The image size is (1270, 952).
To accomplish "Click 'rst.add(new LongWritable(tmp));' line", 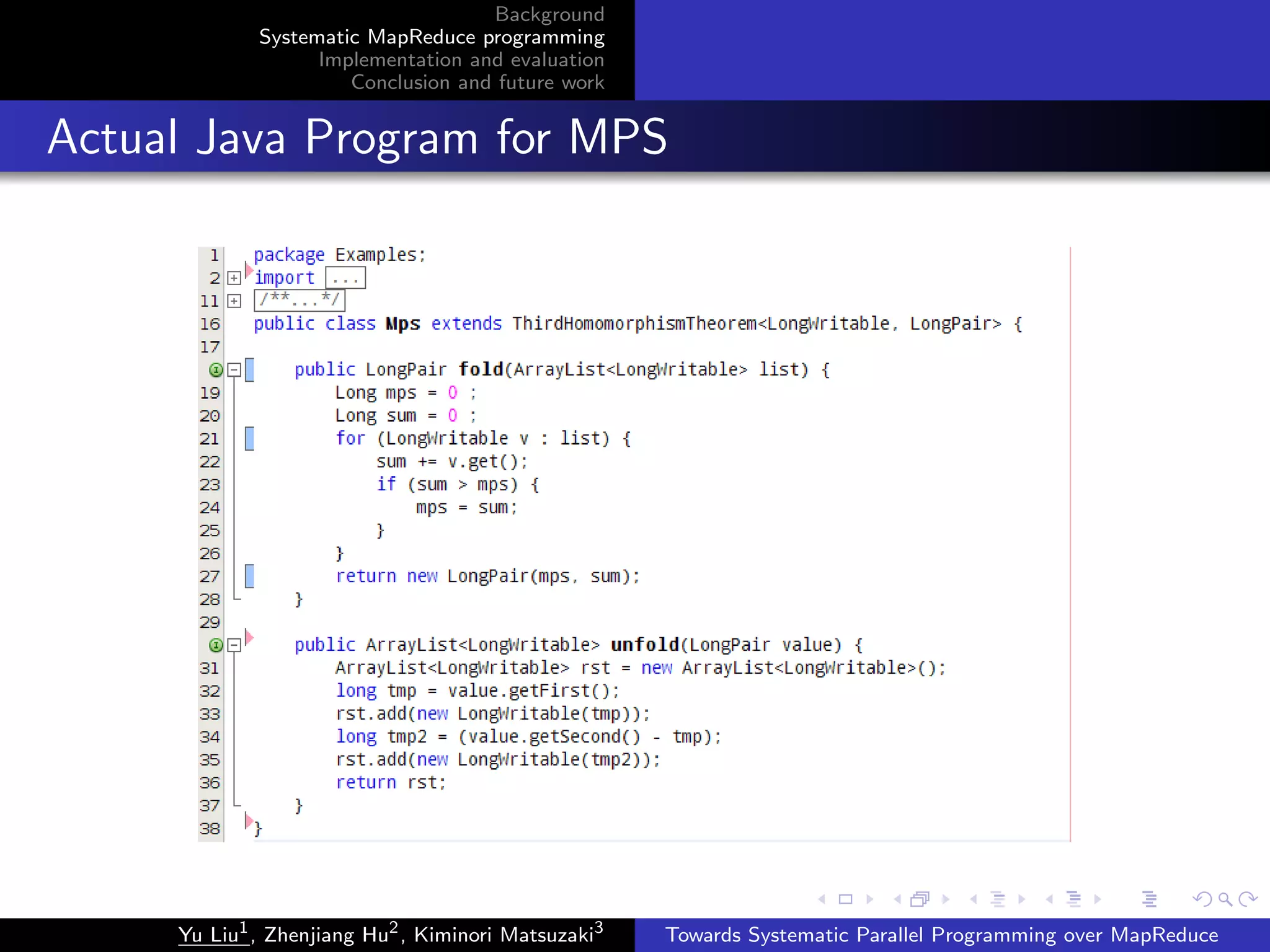I will [x=493, y=714].
